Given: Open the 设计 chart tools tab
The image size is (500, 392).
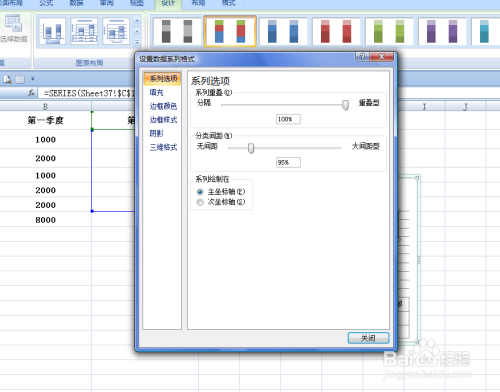Looking at the screenshot, I should [x=168, y=3].
